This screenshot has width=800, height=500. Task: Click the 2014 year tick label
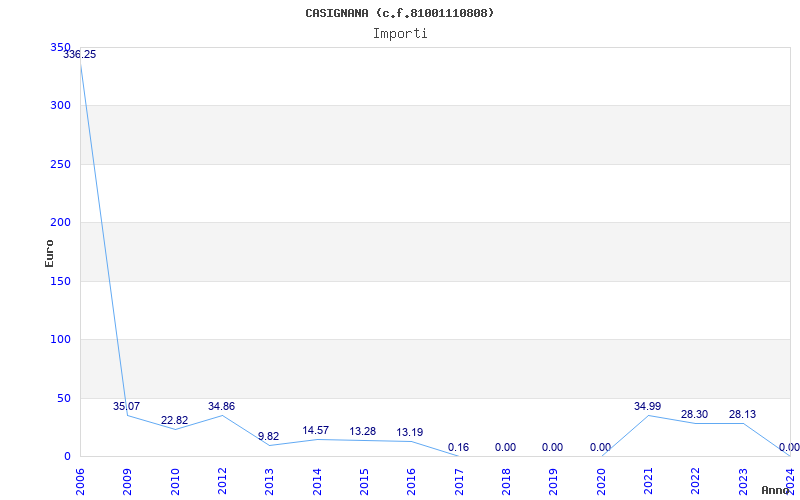point(317,482)
